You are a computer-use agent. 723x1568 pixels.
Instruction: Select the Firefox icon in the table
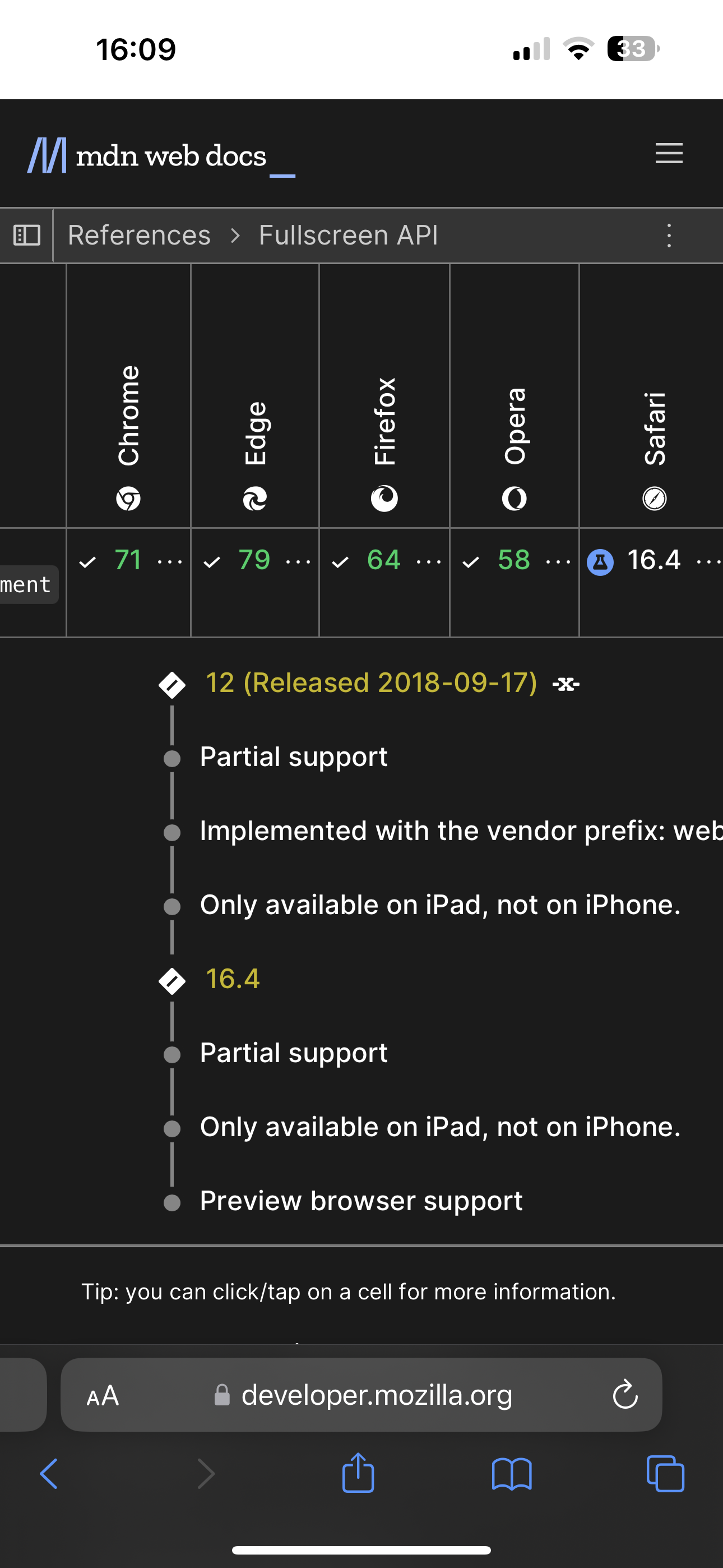(x=384, y=499)
